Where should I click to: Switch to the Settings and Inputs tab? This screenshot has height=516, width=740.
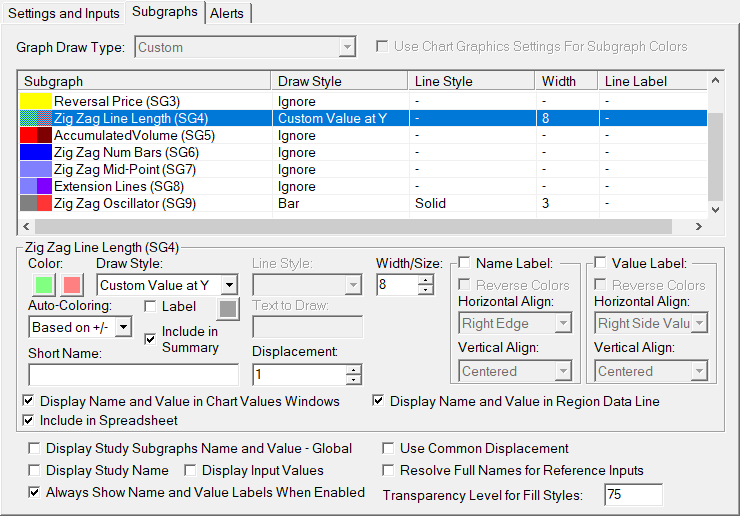click(64, 12)
